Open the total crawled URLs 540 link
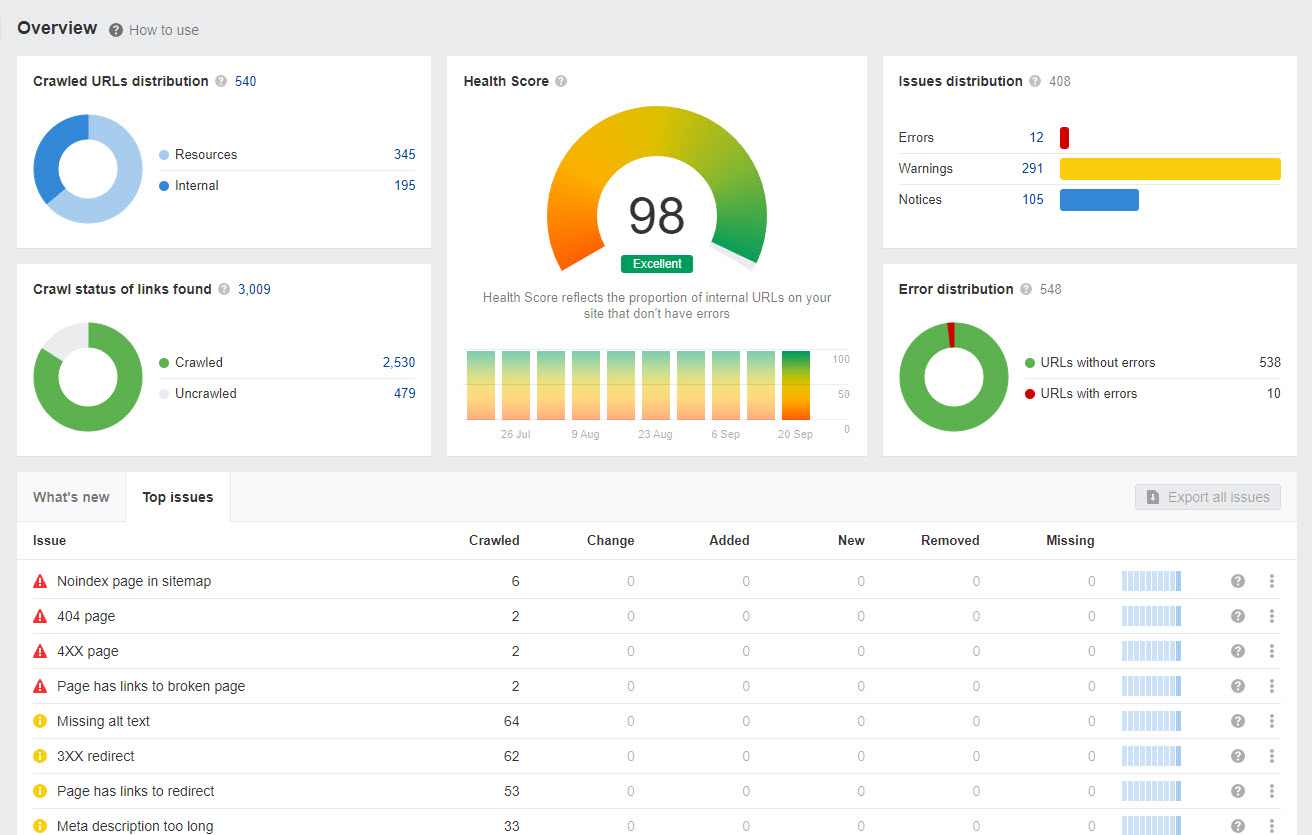 245,81
